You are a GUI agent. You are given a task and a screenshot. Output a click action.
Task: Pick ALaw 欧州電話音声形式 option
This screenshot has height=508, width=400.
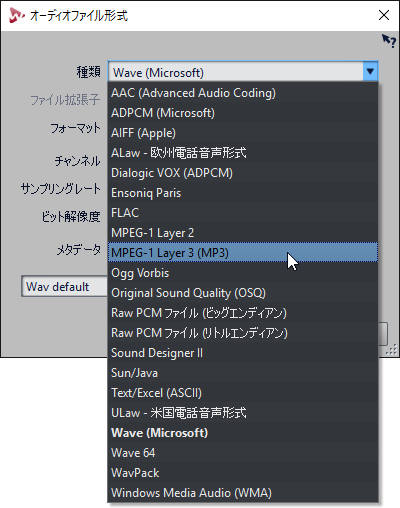point(243,153)
